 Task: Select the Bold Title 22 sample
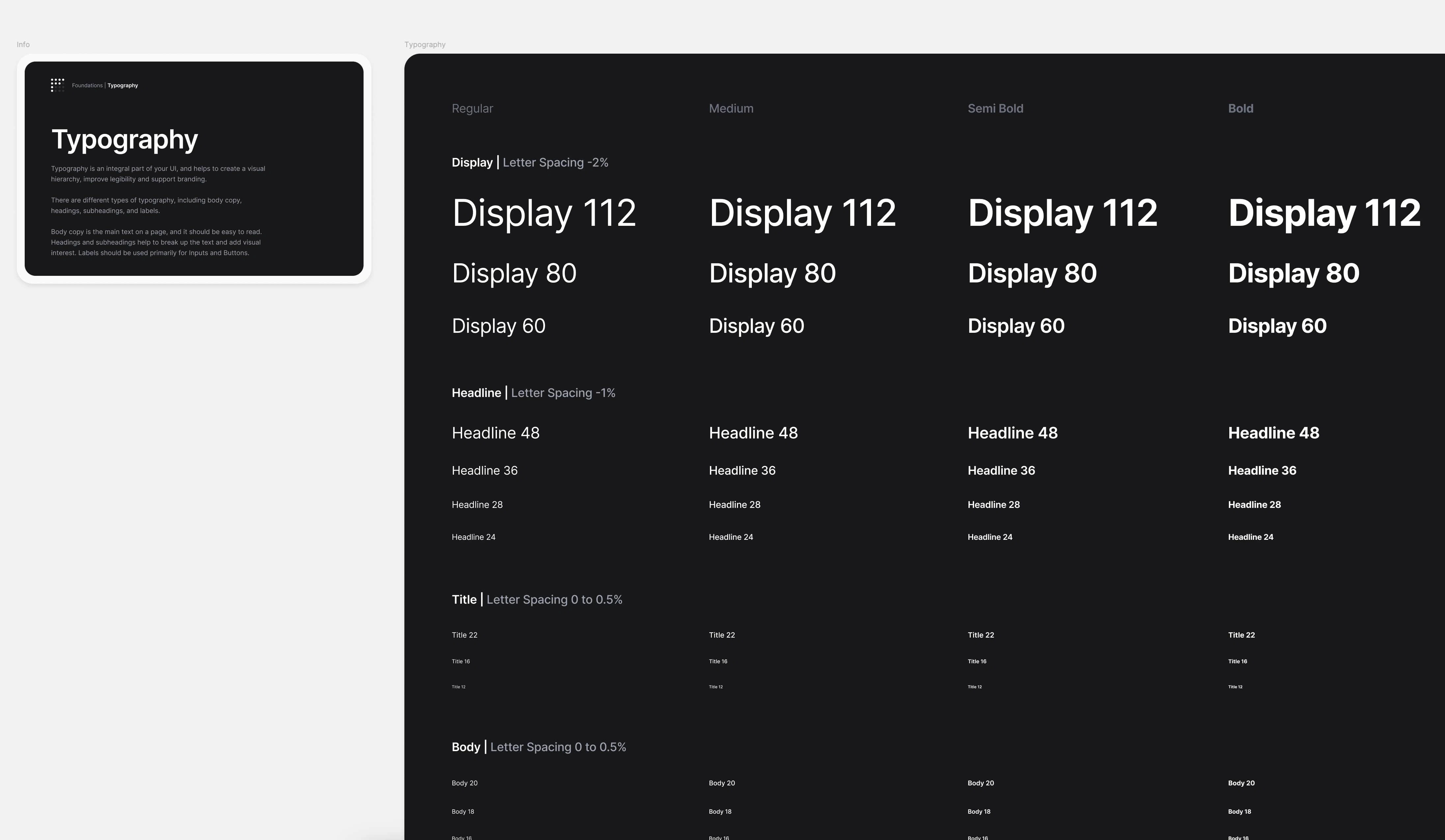coord(1241,635)
